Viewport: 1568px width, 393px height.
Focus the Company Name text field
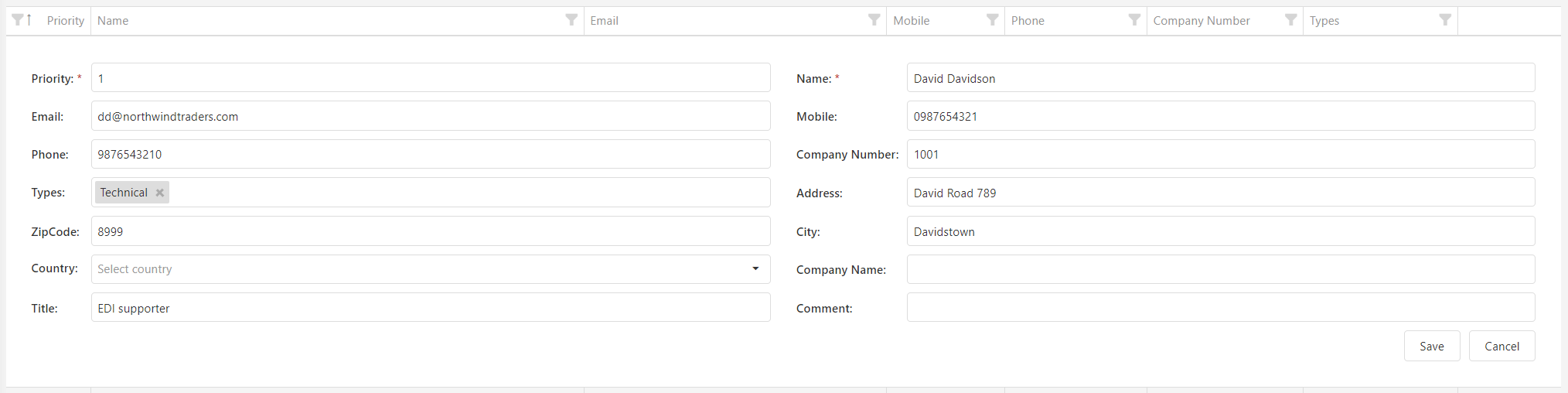coord(1220,270)
